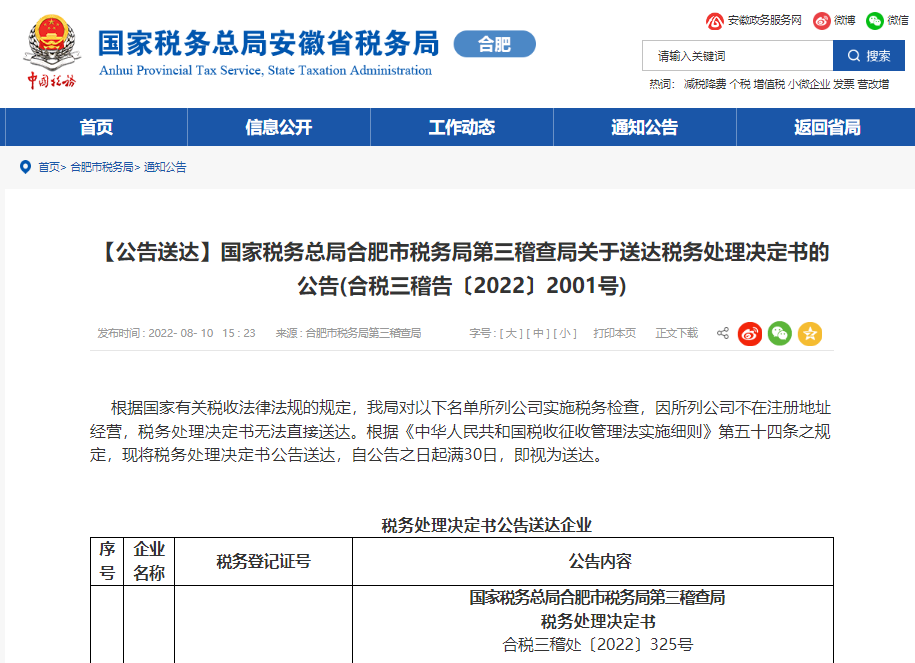Go to 通知公告 in navigation bar
Screen dimensions: 915x663
(x=645, y=127)
